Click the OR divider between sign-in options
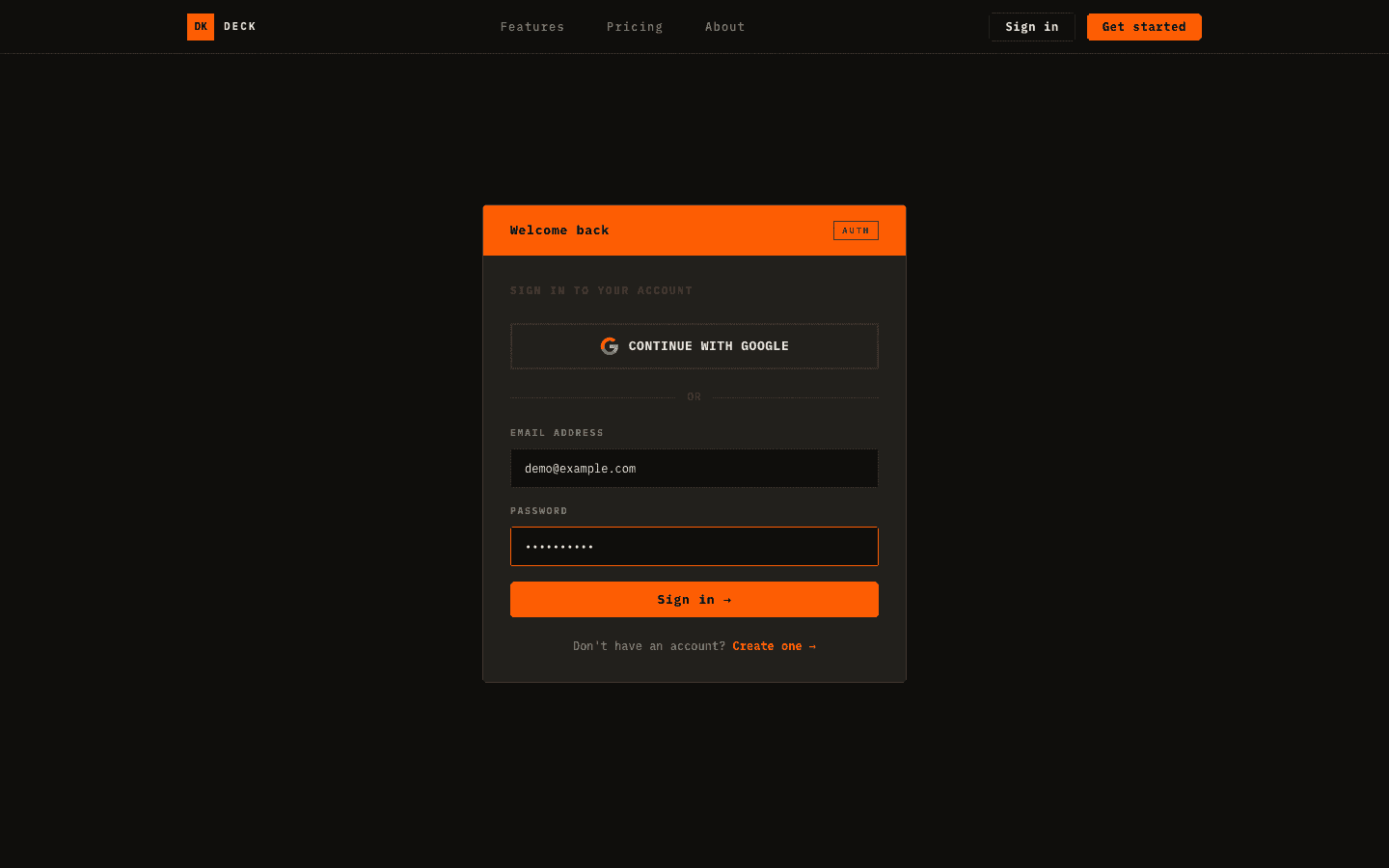Viewport: 1389px width, 868px height. pyautogui.click(x=694, y=396)
